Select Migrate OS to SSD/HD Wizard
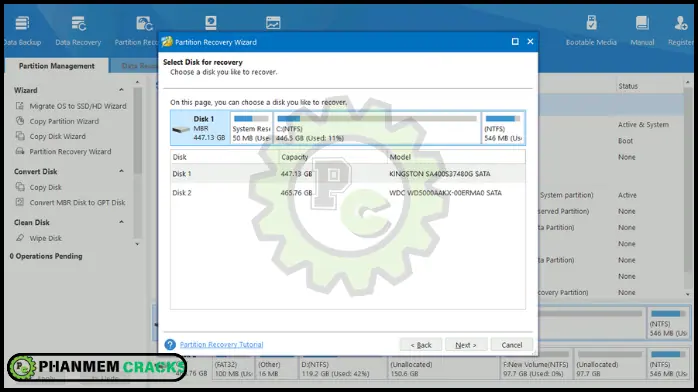Image resolution: width=698 pixels, height=392 pixels. click(x=78, y=106)
